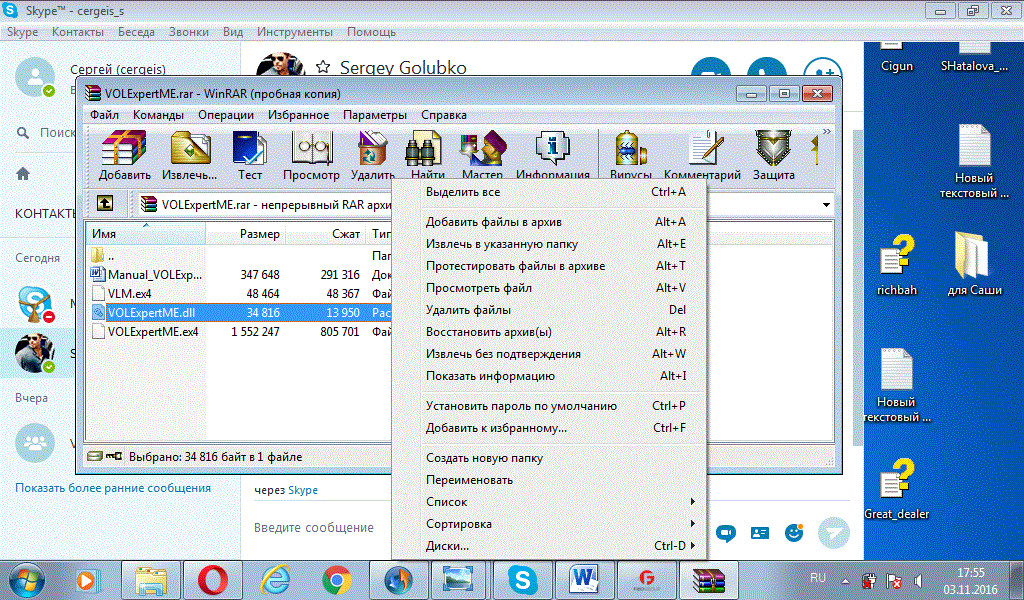Click the Добавить (Add) toolbar icon in WinRAR

(x=124, y=155)
